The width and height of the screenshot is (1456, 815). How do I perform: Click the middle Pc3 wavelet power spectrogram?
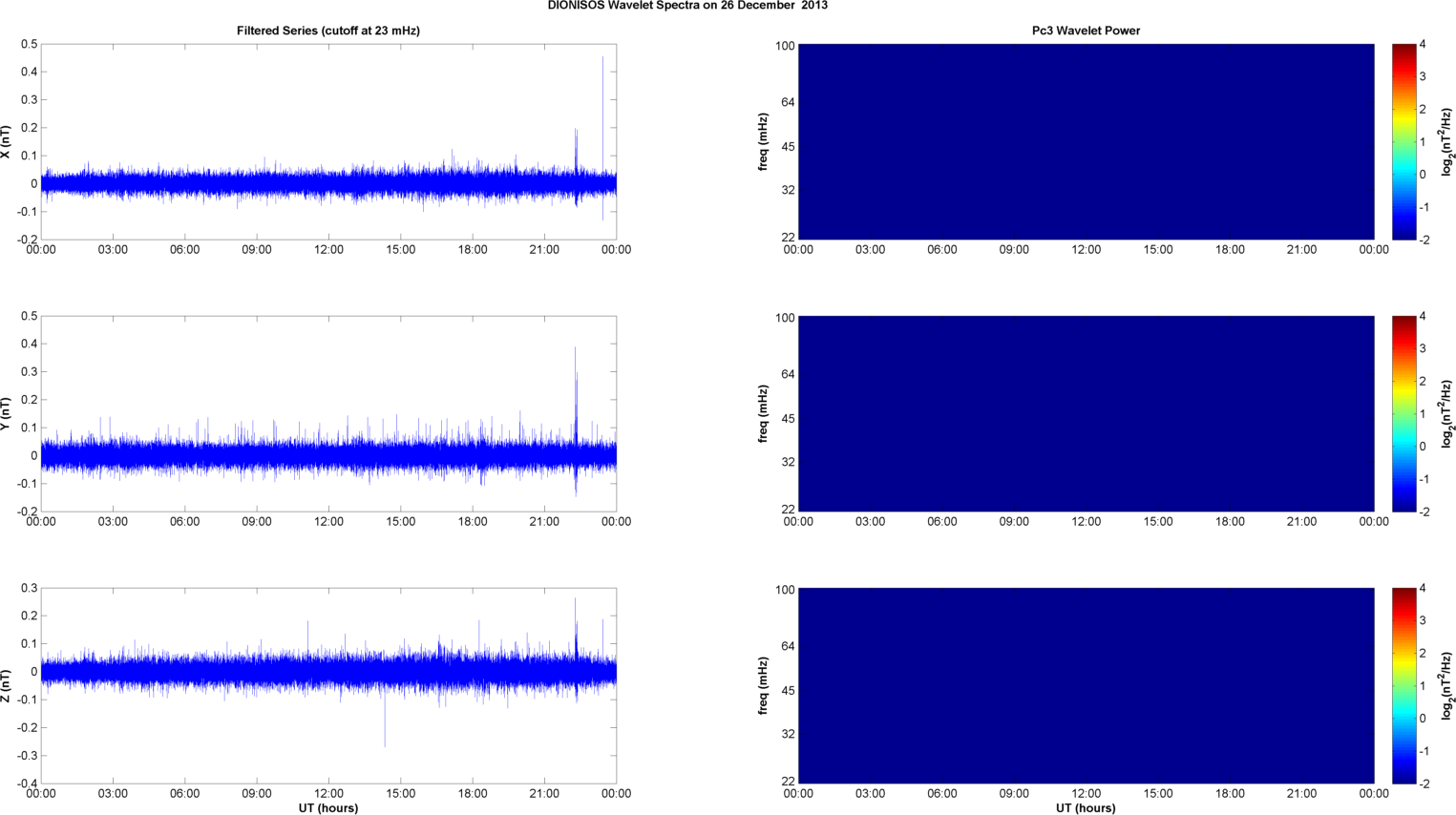(x=1086, y=414)
